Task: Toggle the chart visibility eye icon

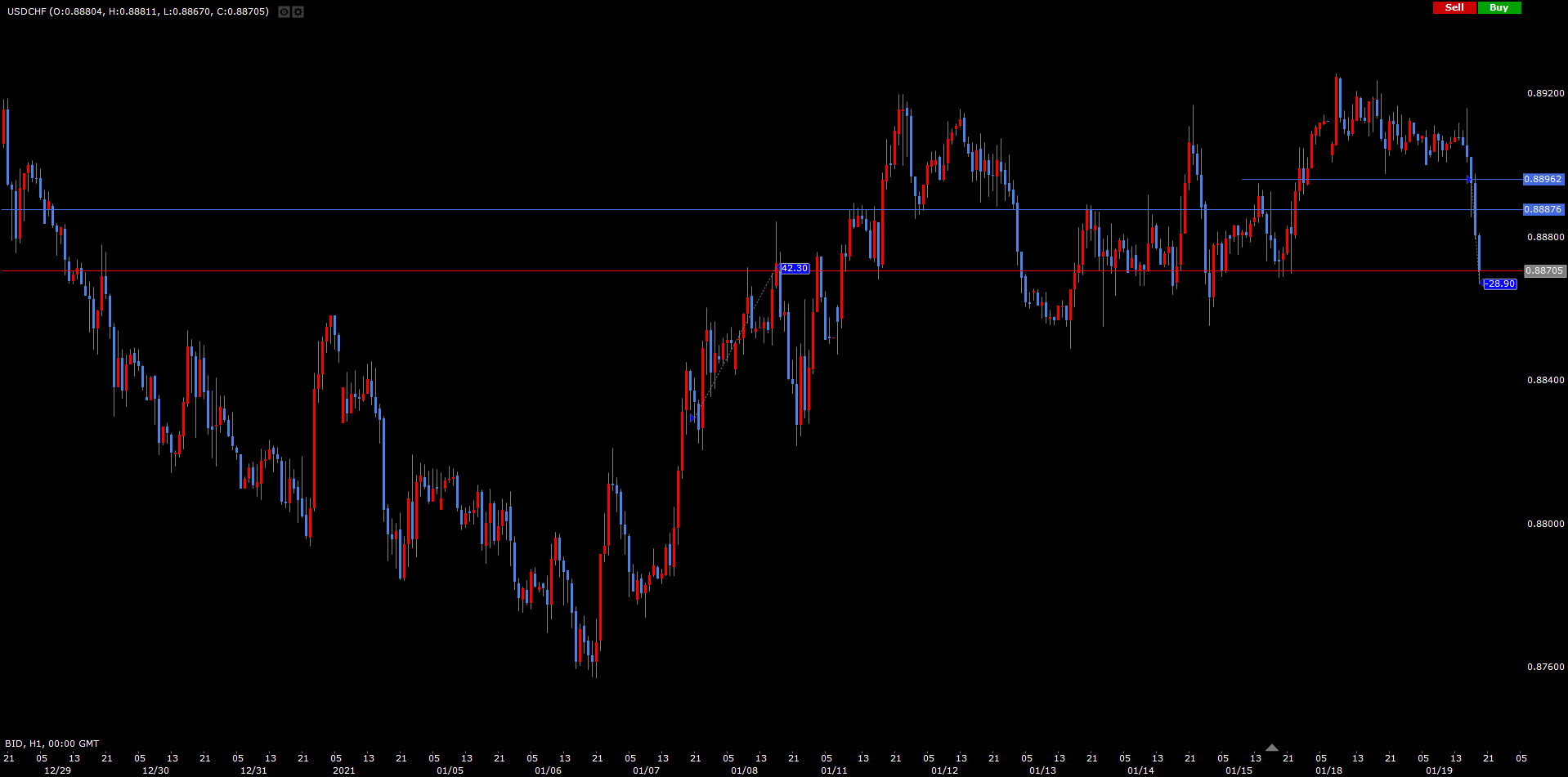Action: (x=284, y=11)
